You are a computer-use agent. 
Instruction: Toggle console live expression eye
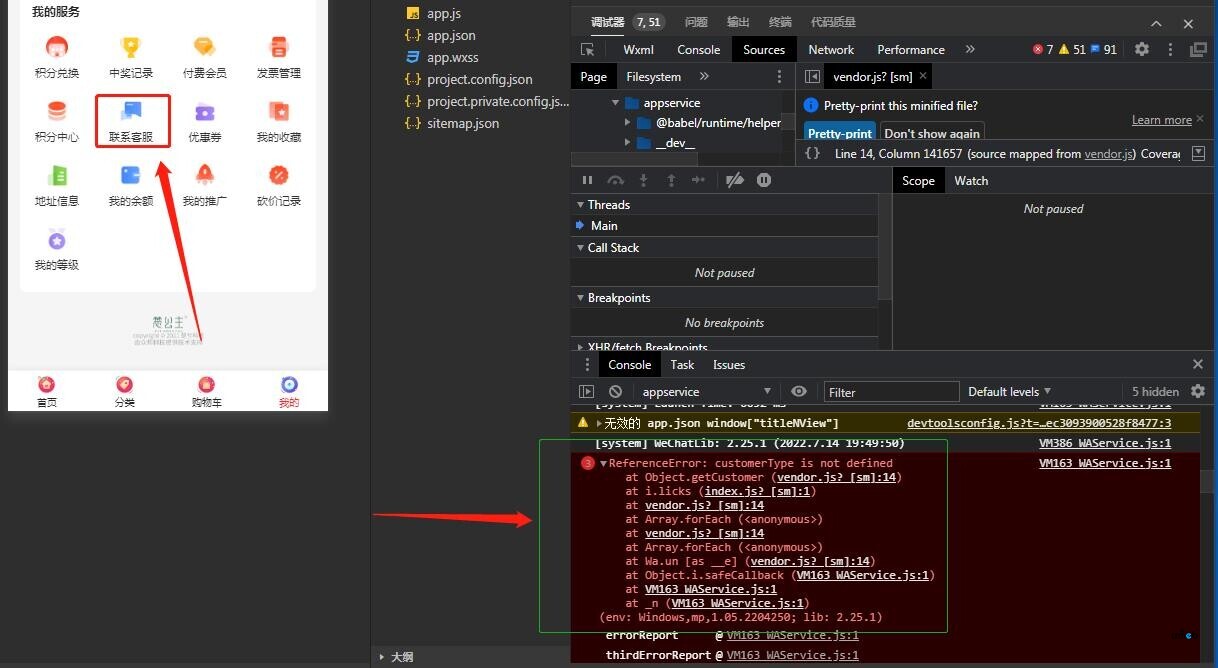[799, 392]
